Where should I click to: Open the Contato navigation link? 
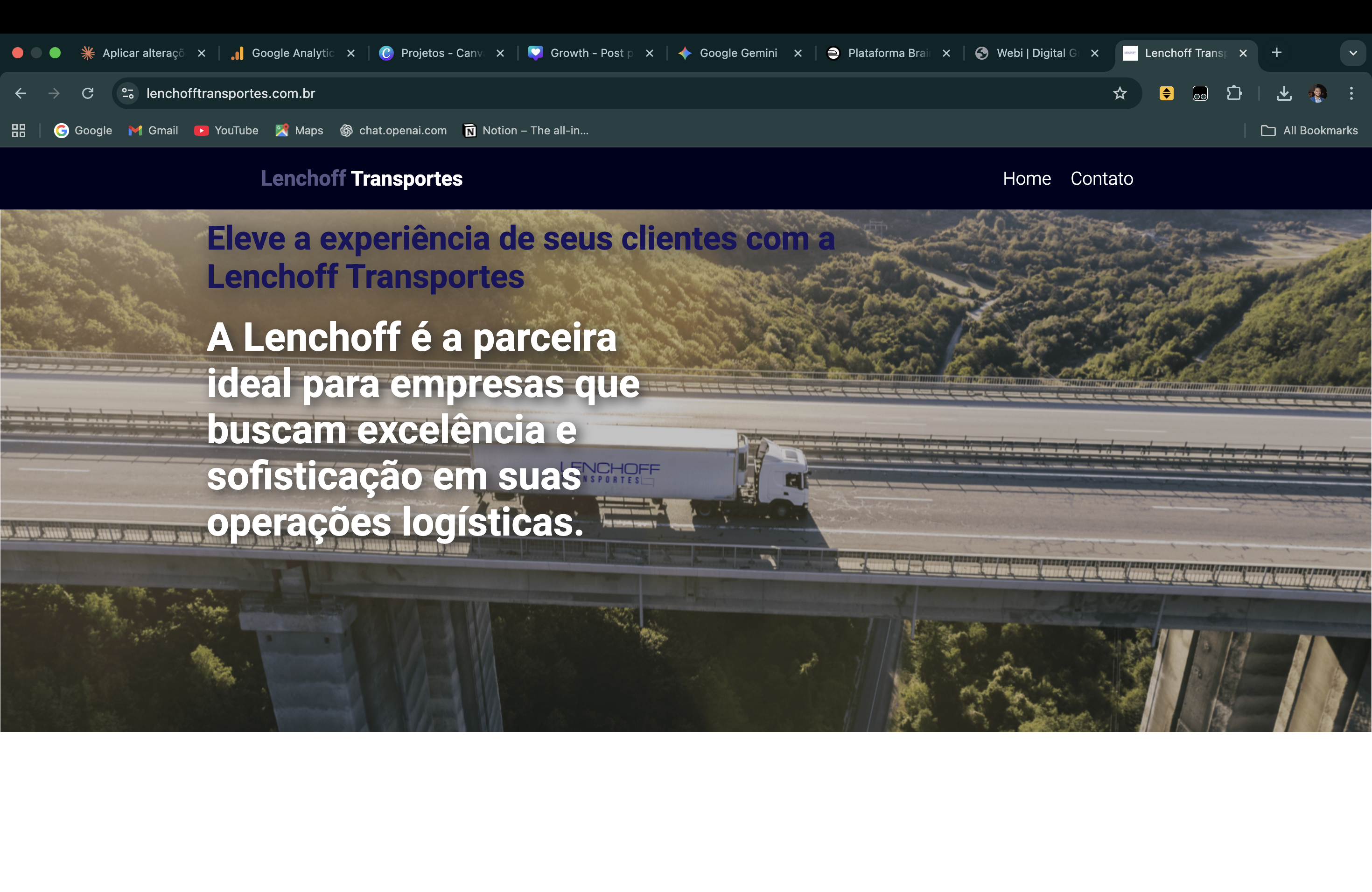1102,179
